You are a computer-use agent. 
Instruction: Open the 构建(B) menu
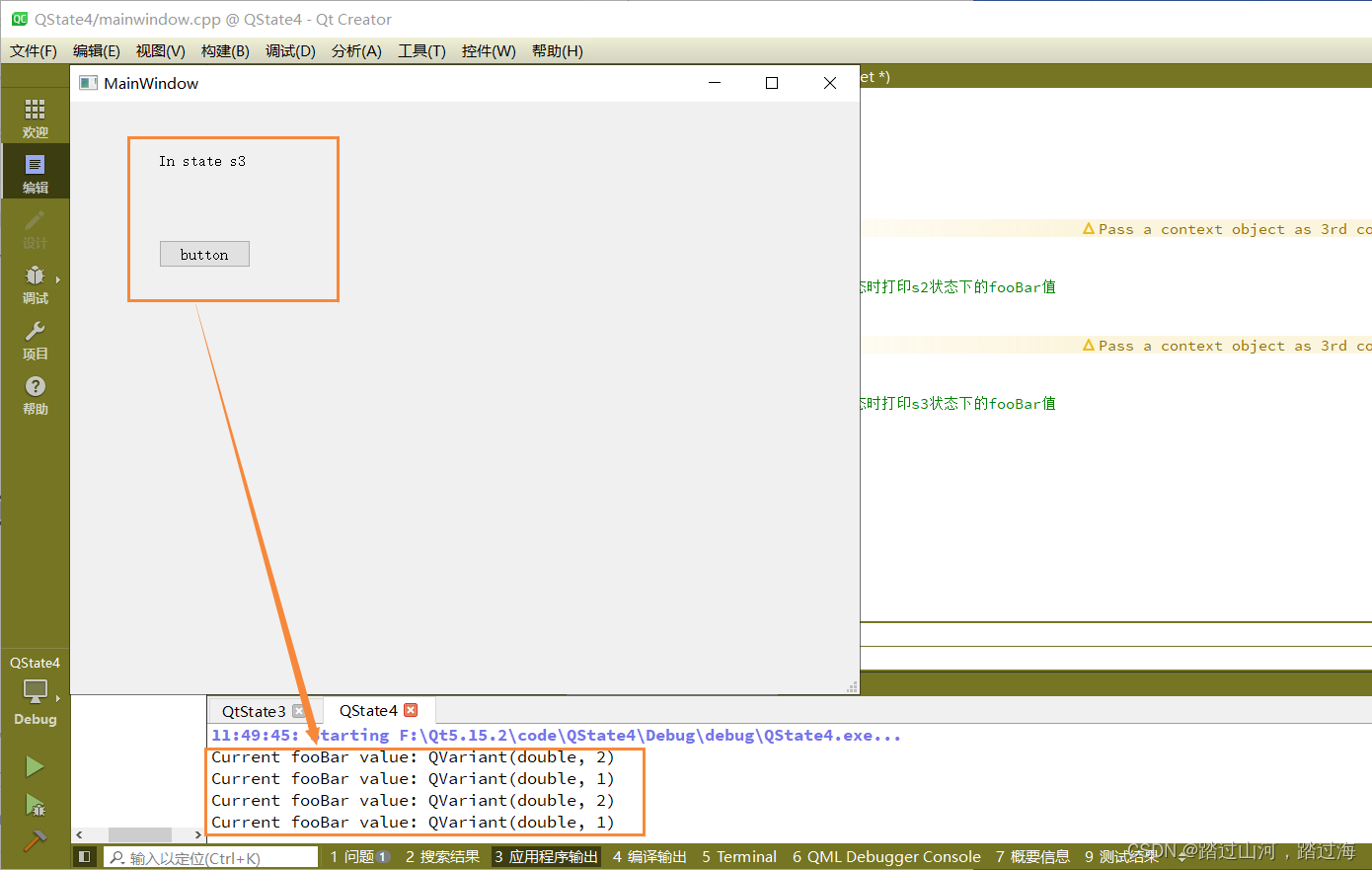tap(225, 51)
